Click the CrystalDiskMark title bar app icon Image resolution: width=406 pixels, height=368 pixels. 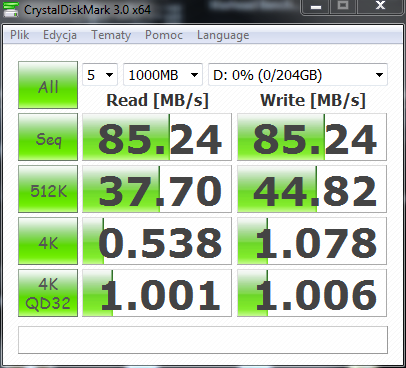(11, 9)
